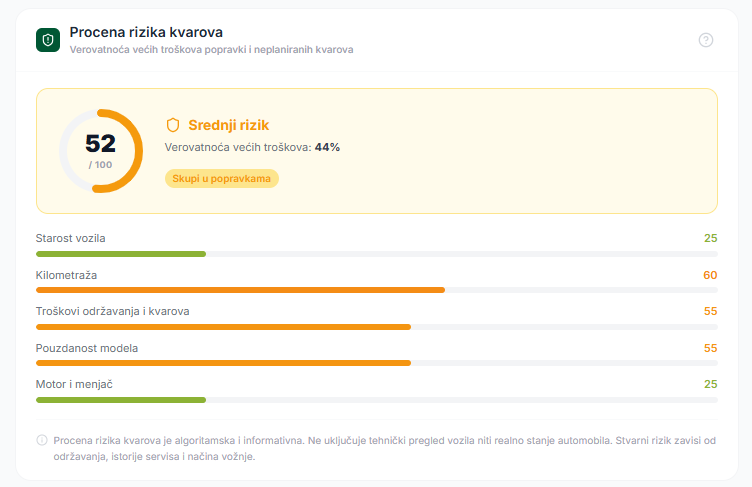Click Troškovi održavanja i kvarova progress bar
752x487 pixels.
point(376,327)
